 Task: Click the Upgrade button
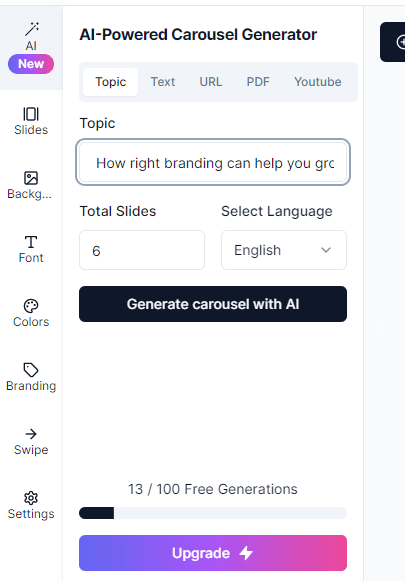point(213,553)
